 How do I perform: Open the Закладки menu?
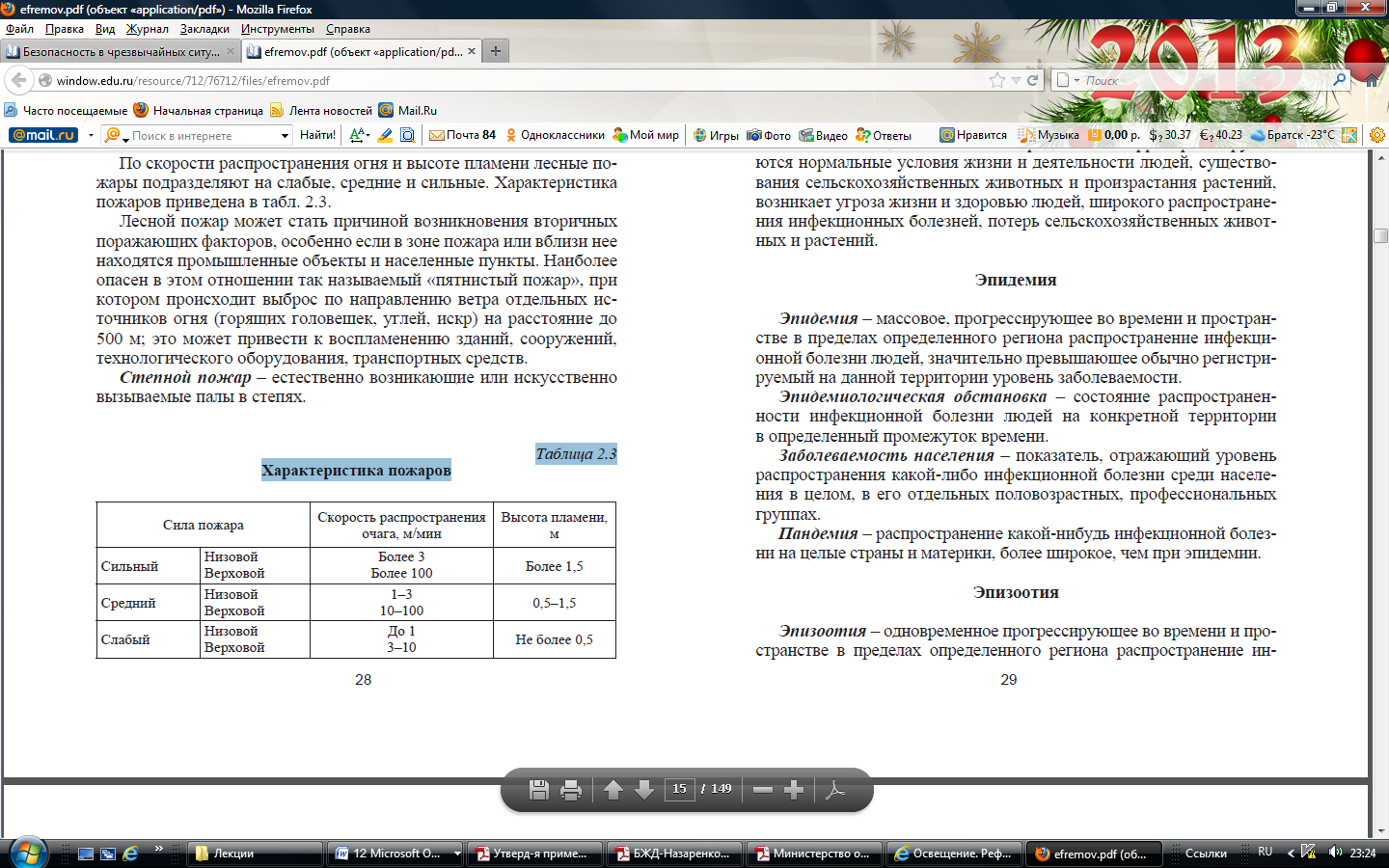pyautogui.click(x=204, y=29)
